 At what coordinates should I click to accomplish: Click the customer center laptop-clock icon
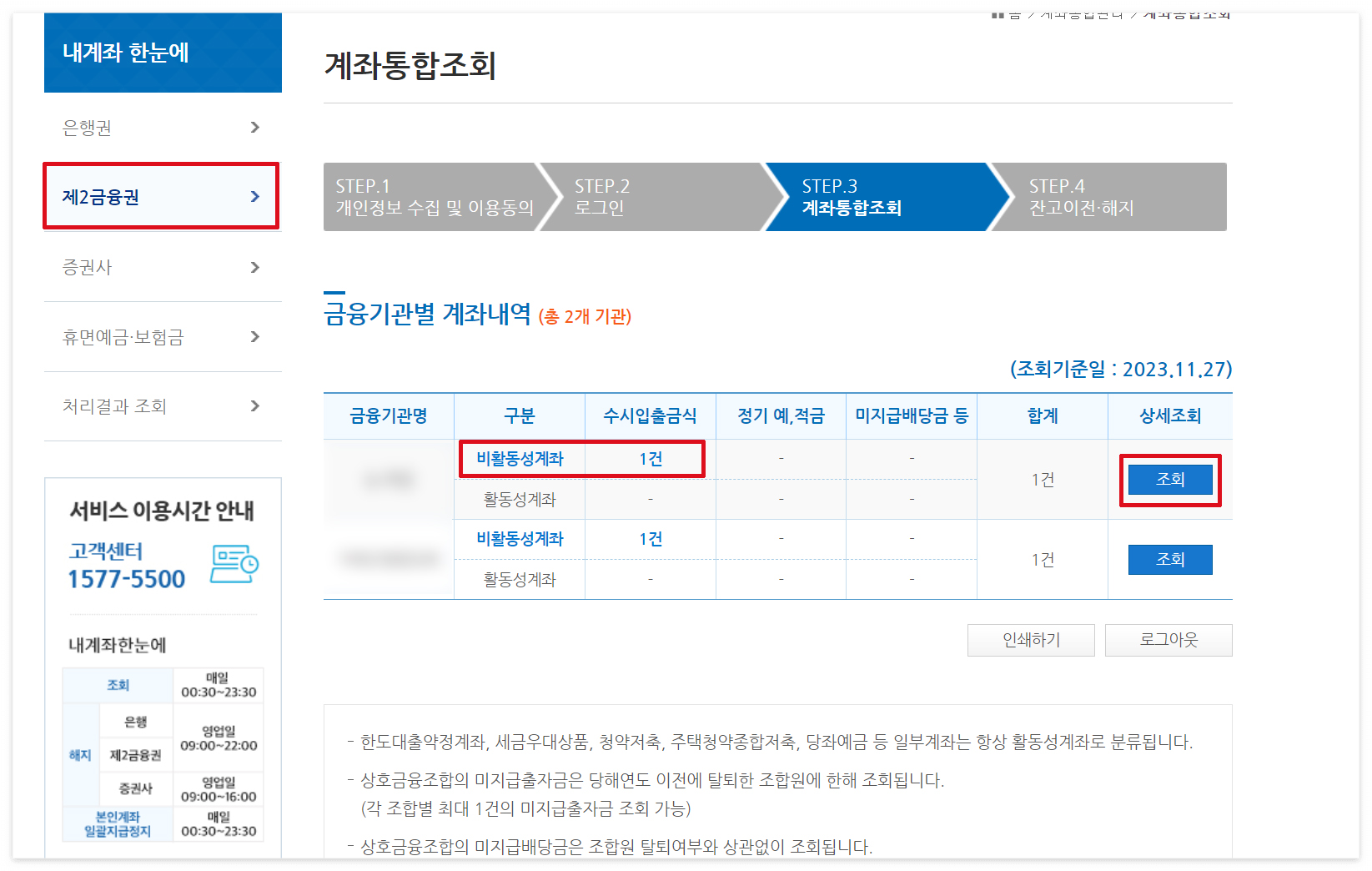pos(234,564)
